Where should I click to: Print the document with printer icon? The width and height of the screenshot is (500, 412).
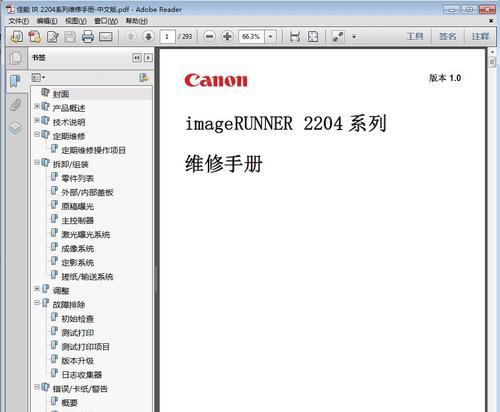pyautogui.click(x=88, y=36)
